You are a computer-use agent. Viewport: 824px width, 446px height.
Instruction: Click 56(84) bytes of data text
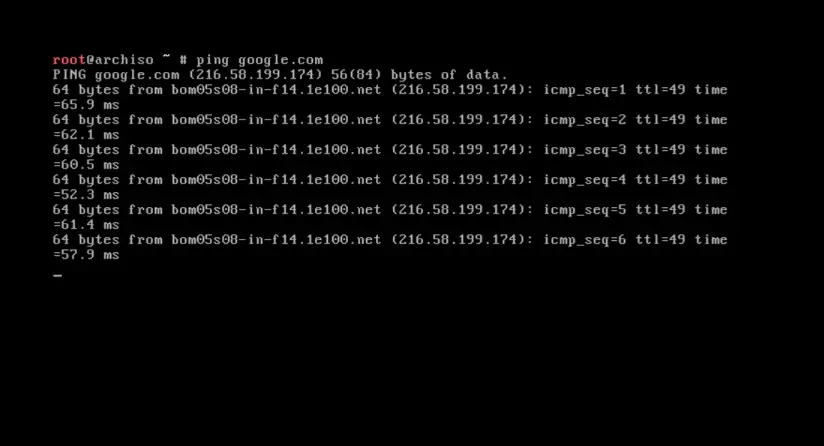coord(419,75)
